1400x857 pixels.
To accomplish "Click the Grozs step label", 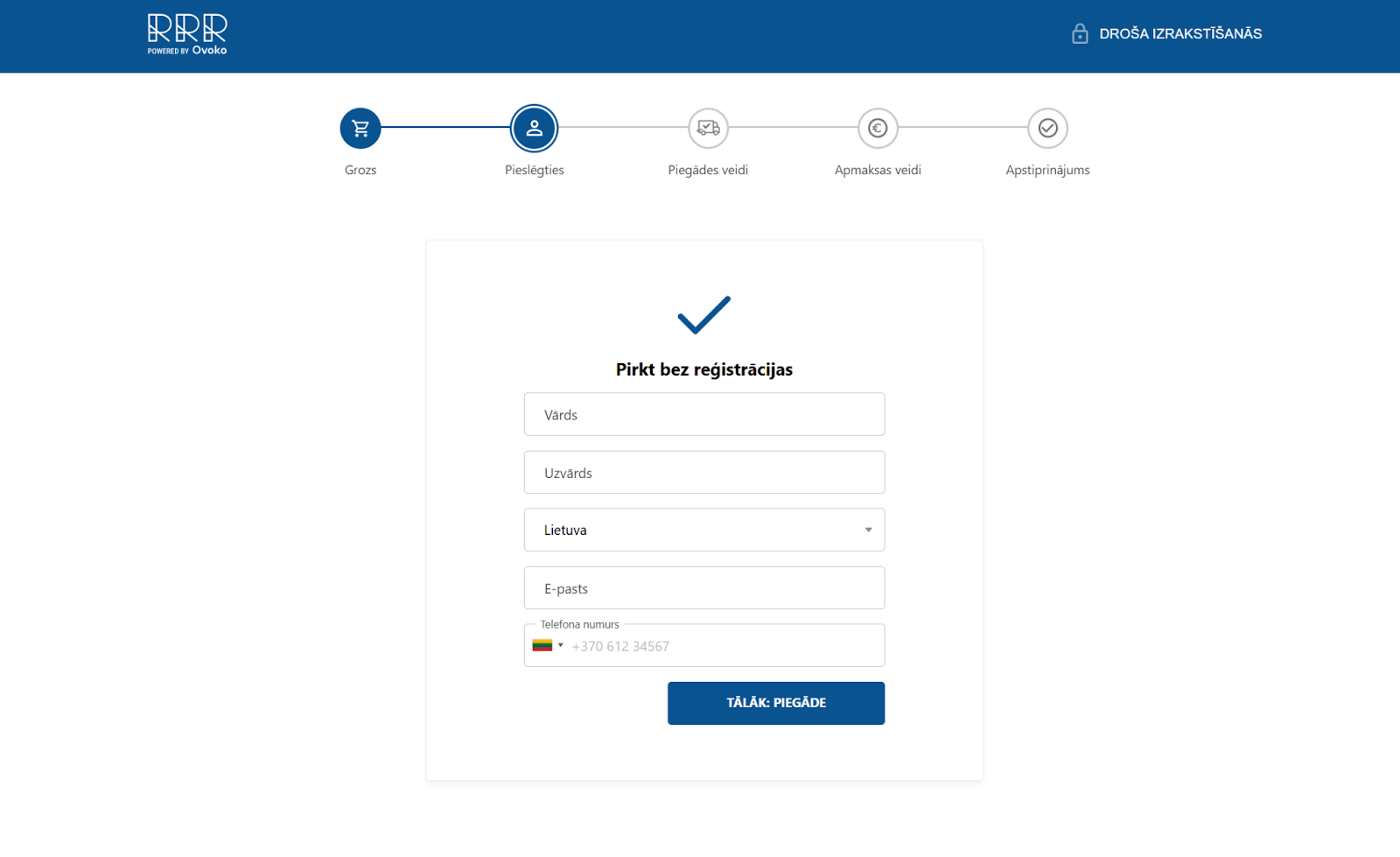I will (x=360, y=170).
